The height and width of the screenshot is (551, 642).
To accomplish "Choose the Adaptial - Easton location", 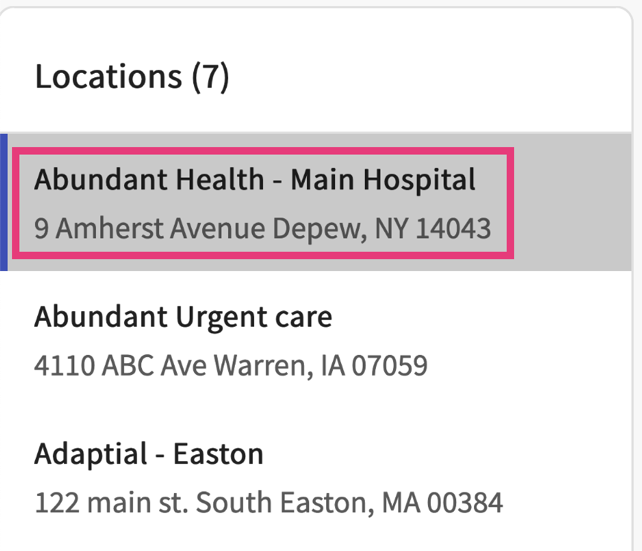I will click(x=149, y=454).
